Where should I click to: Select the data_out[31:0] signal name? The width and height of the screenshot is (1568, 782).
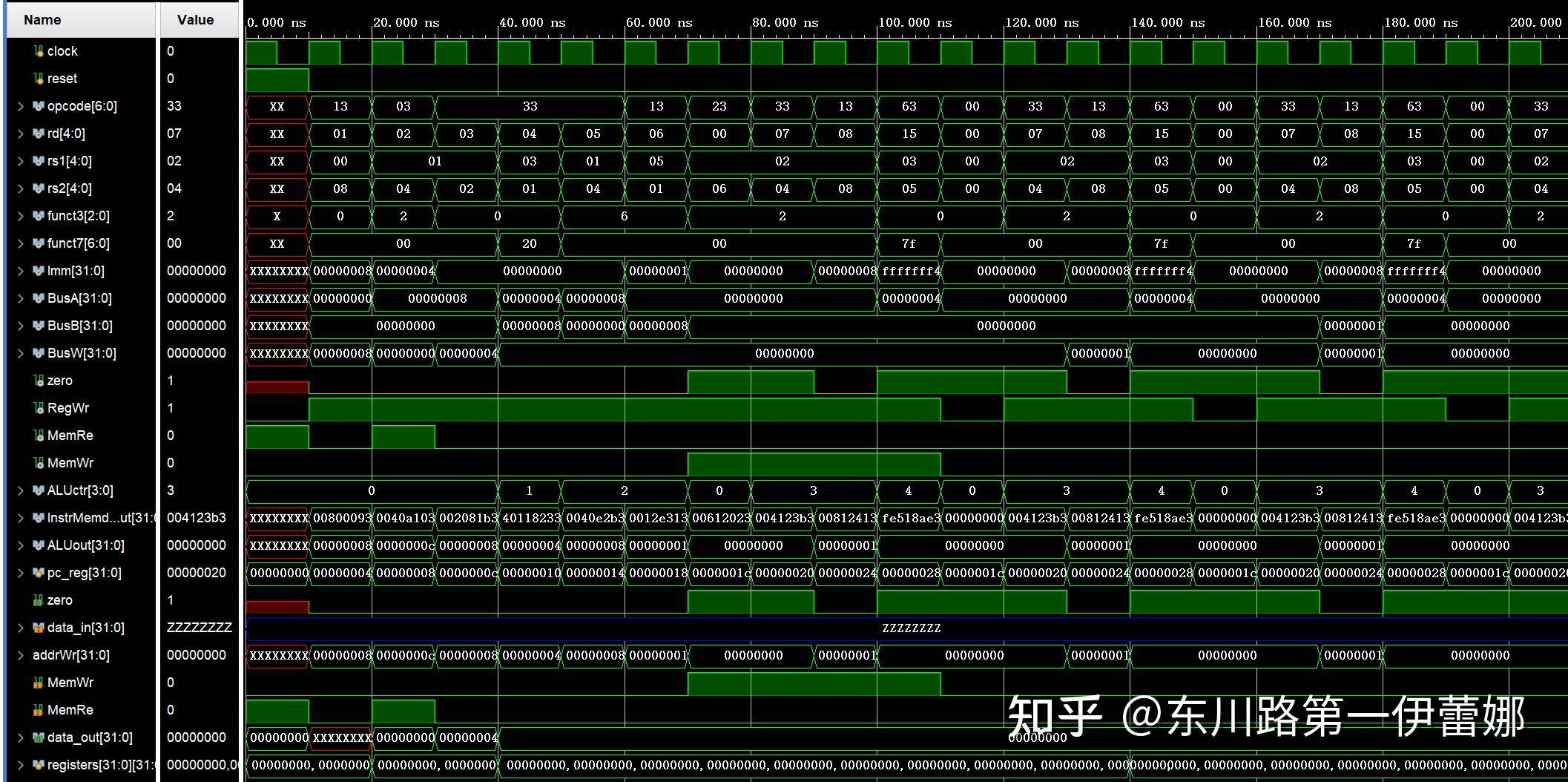pyautogui.click(x=90, y=737)
